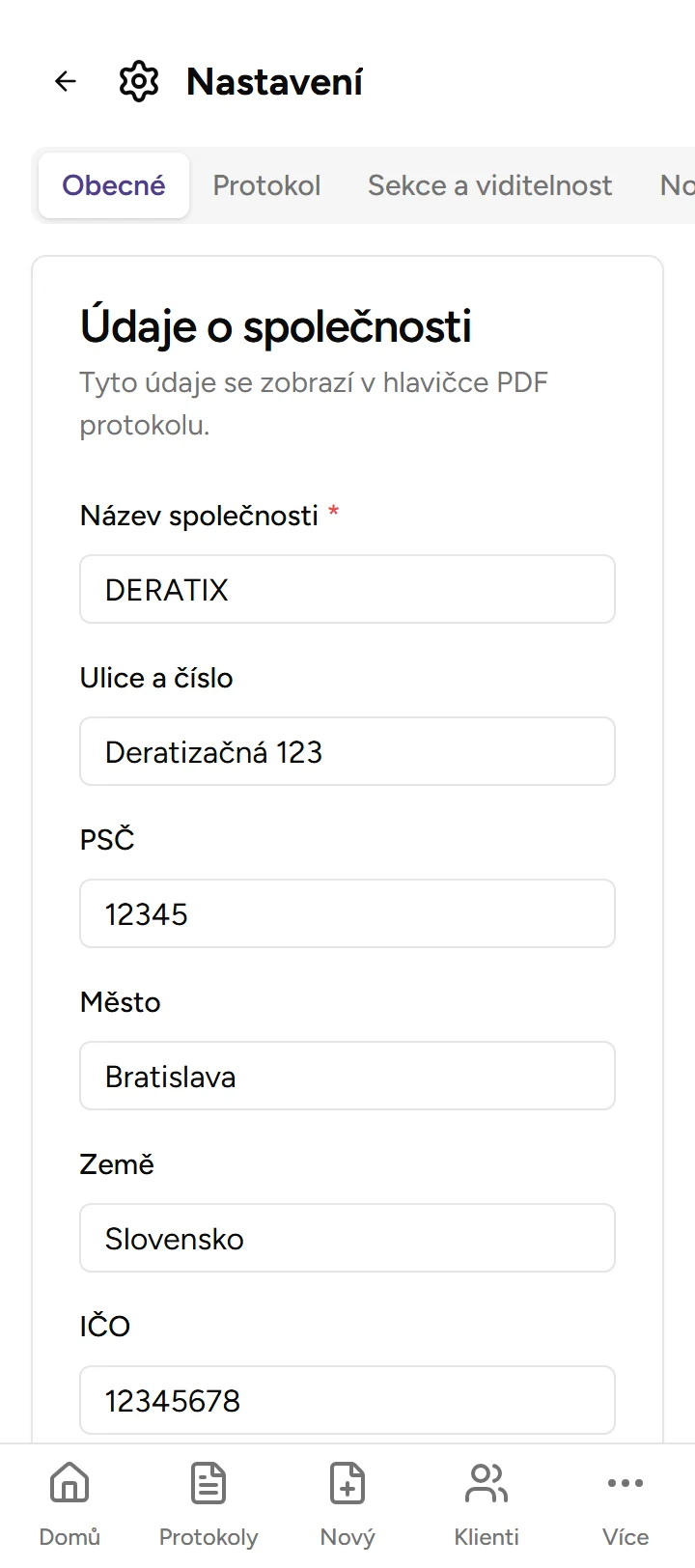Click the Země field with Slovensko
The image size is (695, 1568).
[347, 1238]
